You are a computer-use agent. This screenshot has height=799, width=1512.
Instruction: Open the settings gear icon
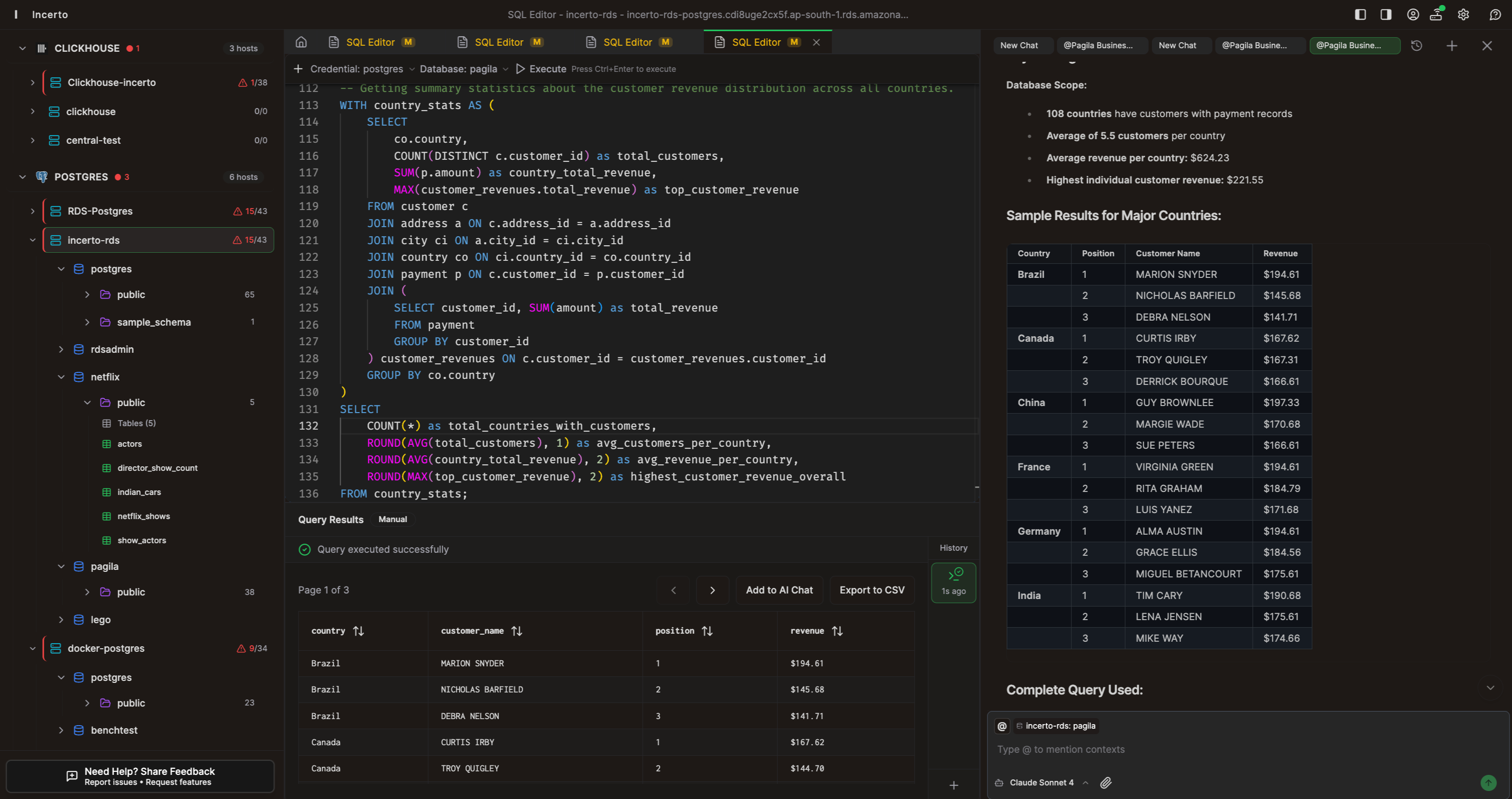click(x=1463, y=14)
